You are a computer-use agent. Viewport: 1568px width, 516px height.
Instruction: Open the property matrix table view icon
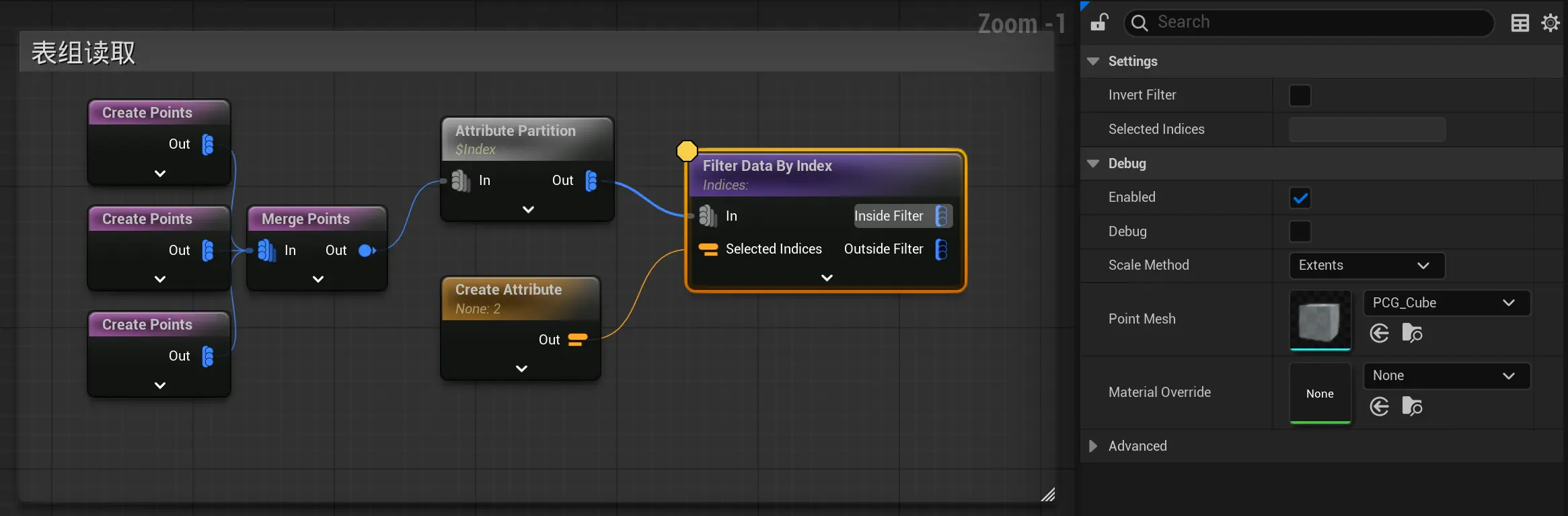click(x=1520, y=23)
